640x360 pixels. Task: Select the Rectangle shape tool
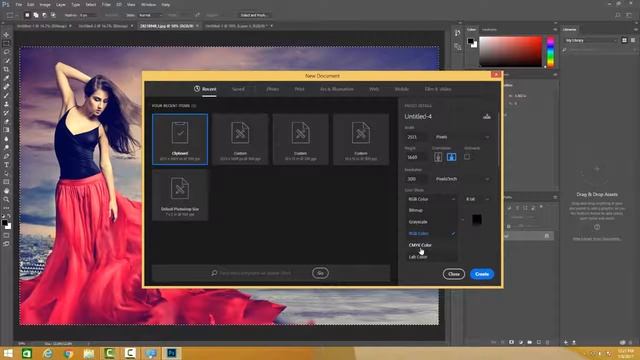pyautogui.click(x=6, y=182)
